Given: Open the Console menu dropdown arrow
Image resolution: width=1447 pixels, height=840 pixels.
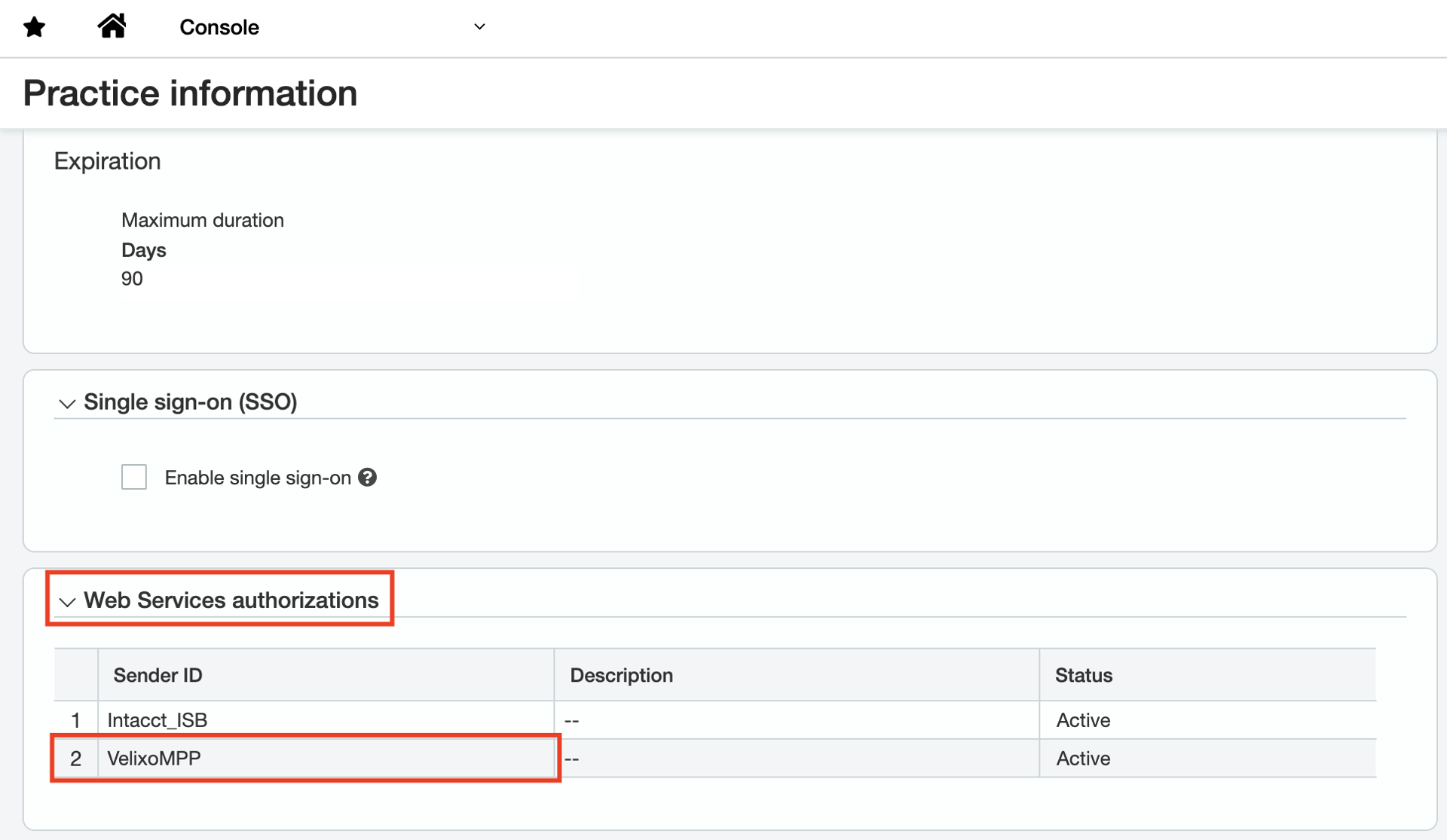Looking at the screenshot, I should pyautogui.click(x=479, y=27).
